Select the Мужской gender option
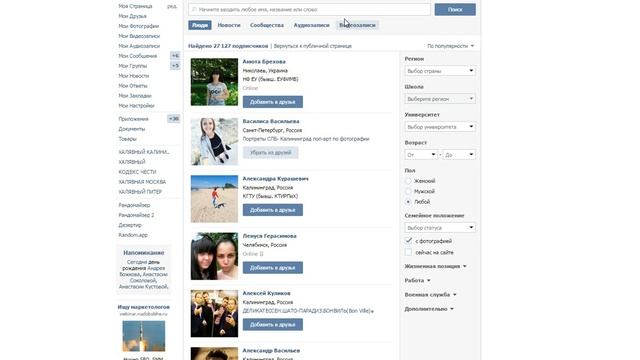This screenshot has width=640, height=360. pyautogui.click(x=408, y=191)
